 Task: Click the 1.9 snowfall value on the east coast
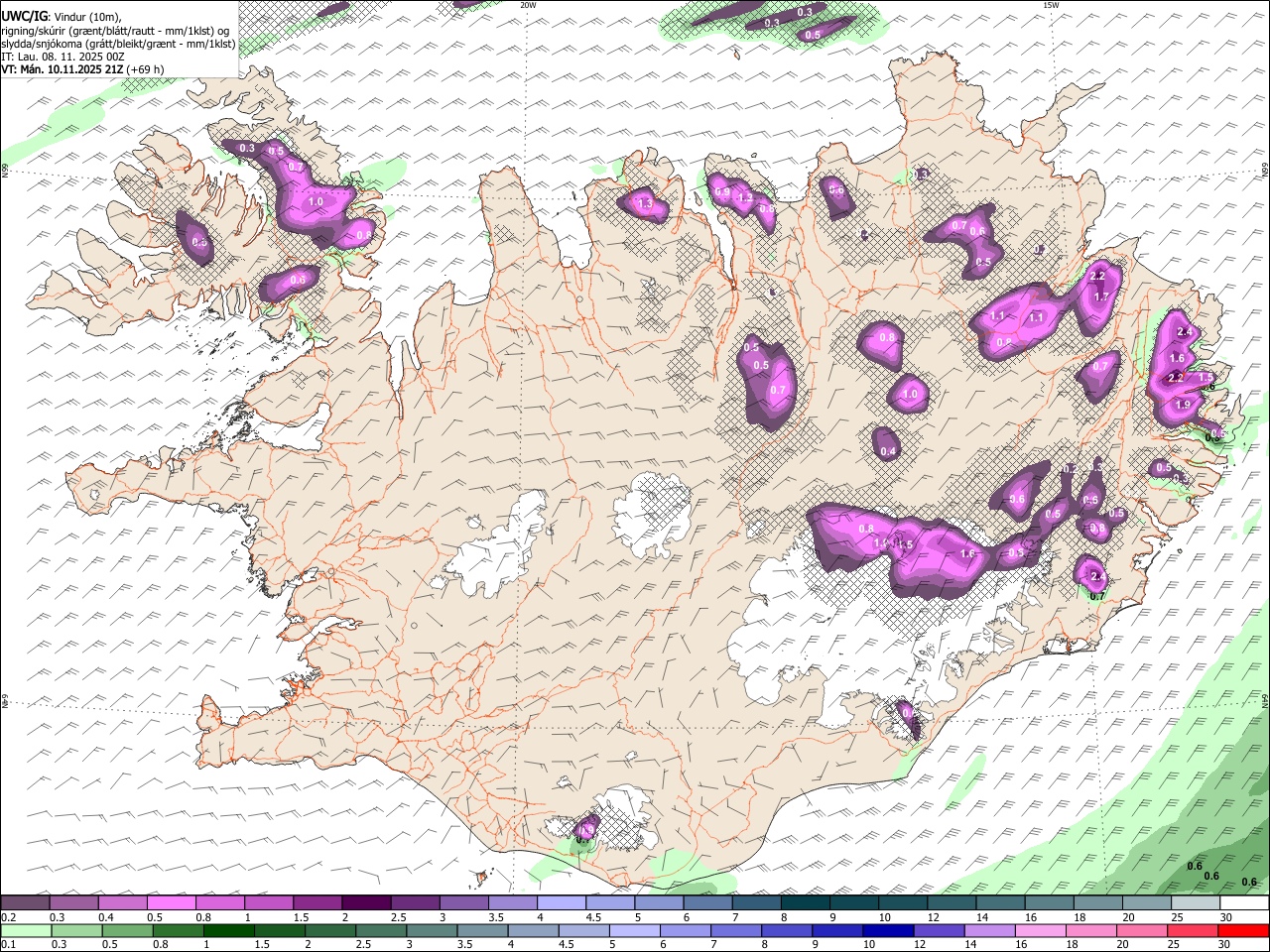(1182, 405)
